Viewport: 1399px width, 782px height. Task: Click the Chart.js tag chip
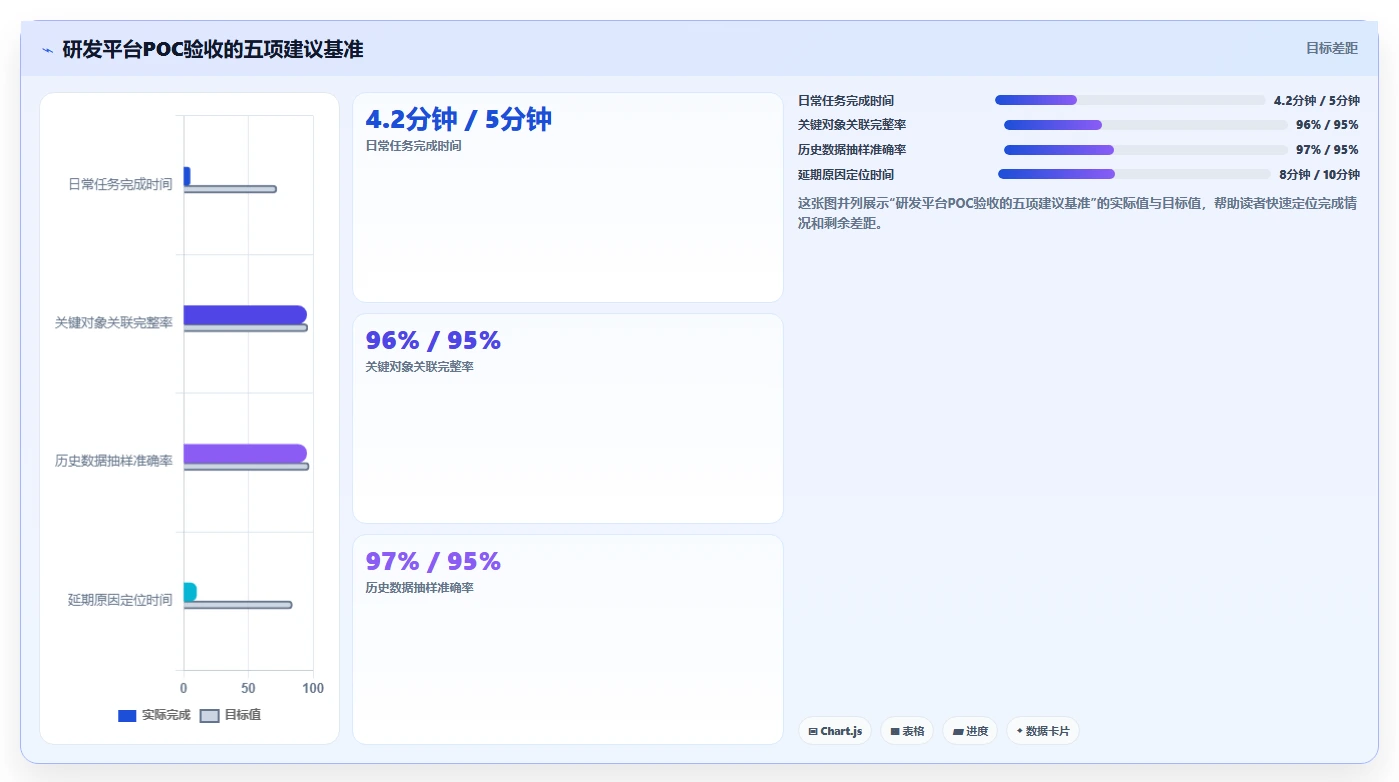(835, 731)
